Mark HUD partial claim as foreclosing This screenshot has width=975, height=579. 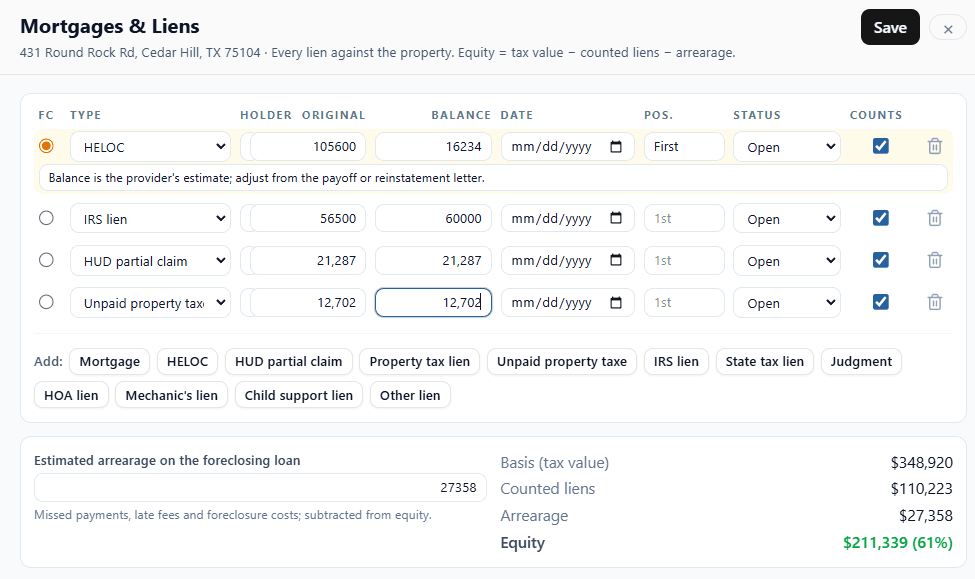[46, 260]
